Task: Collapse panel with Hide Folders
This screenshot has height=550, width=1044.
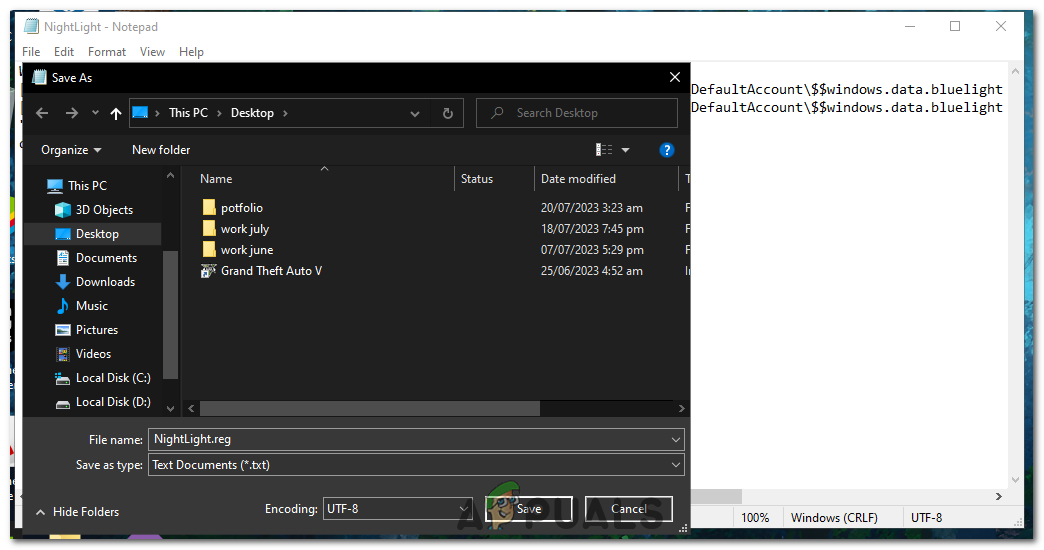Action: [x=77, y=511]
